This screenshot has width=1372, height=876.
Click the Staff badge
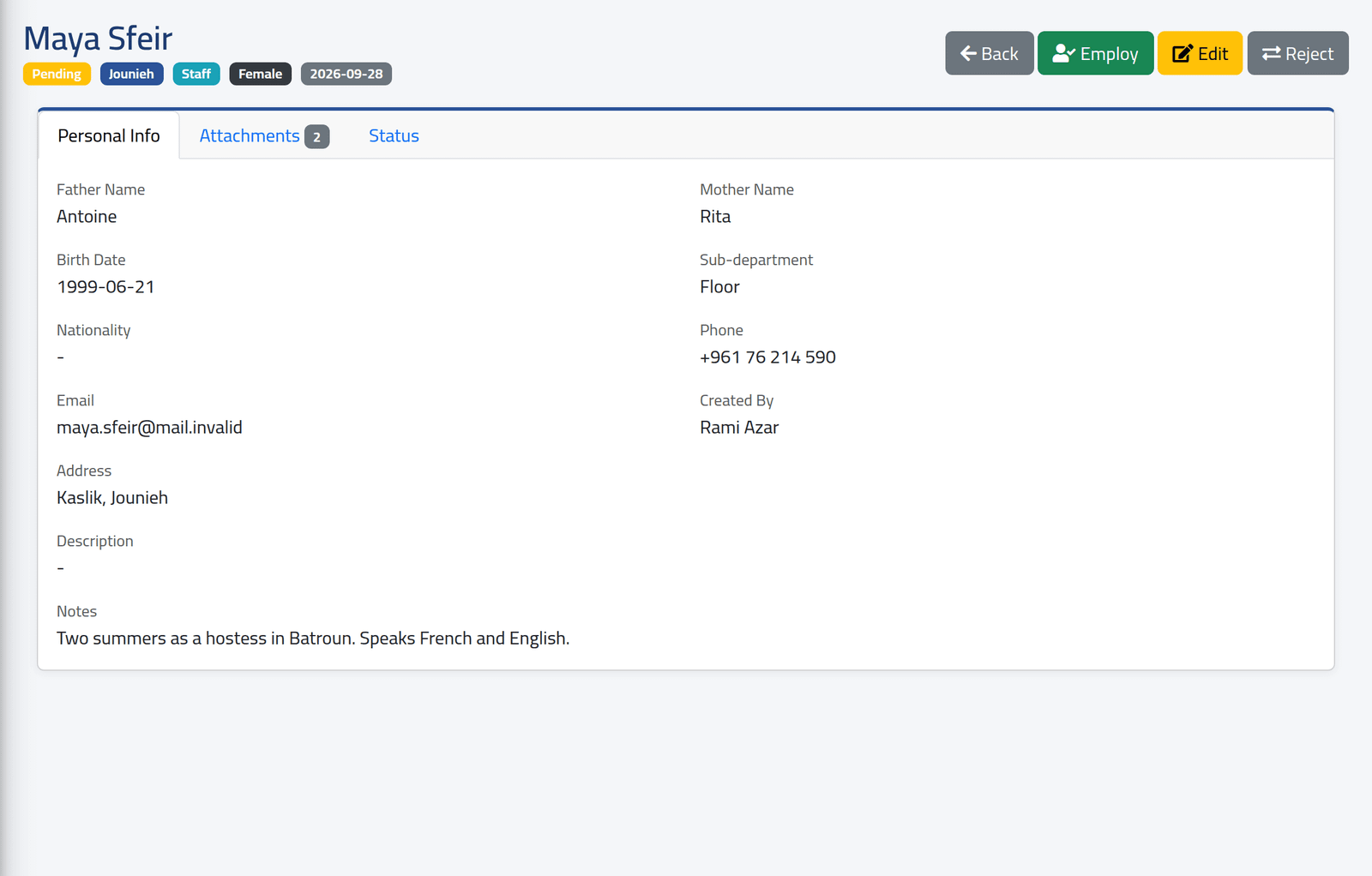(x=196, y=74)
